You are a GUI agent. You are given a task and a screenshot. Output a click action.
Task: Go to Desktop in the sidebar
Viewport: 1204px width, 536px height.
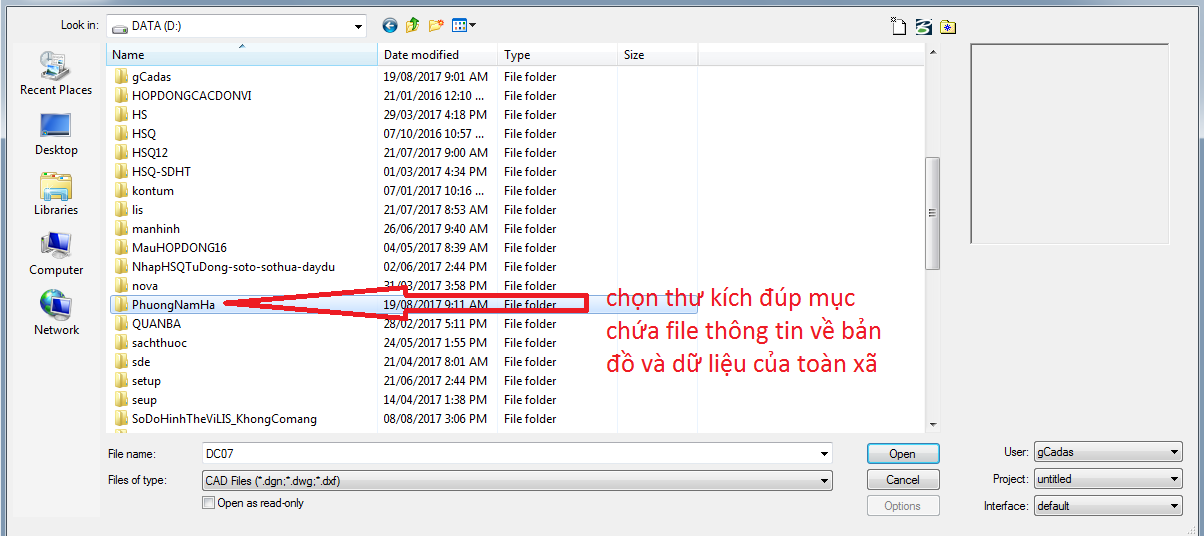(x=56, y=134)
